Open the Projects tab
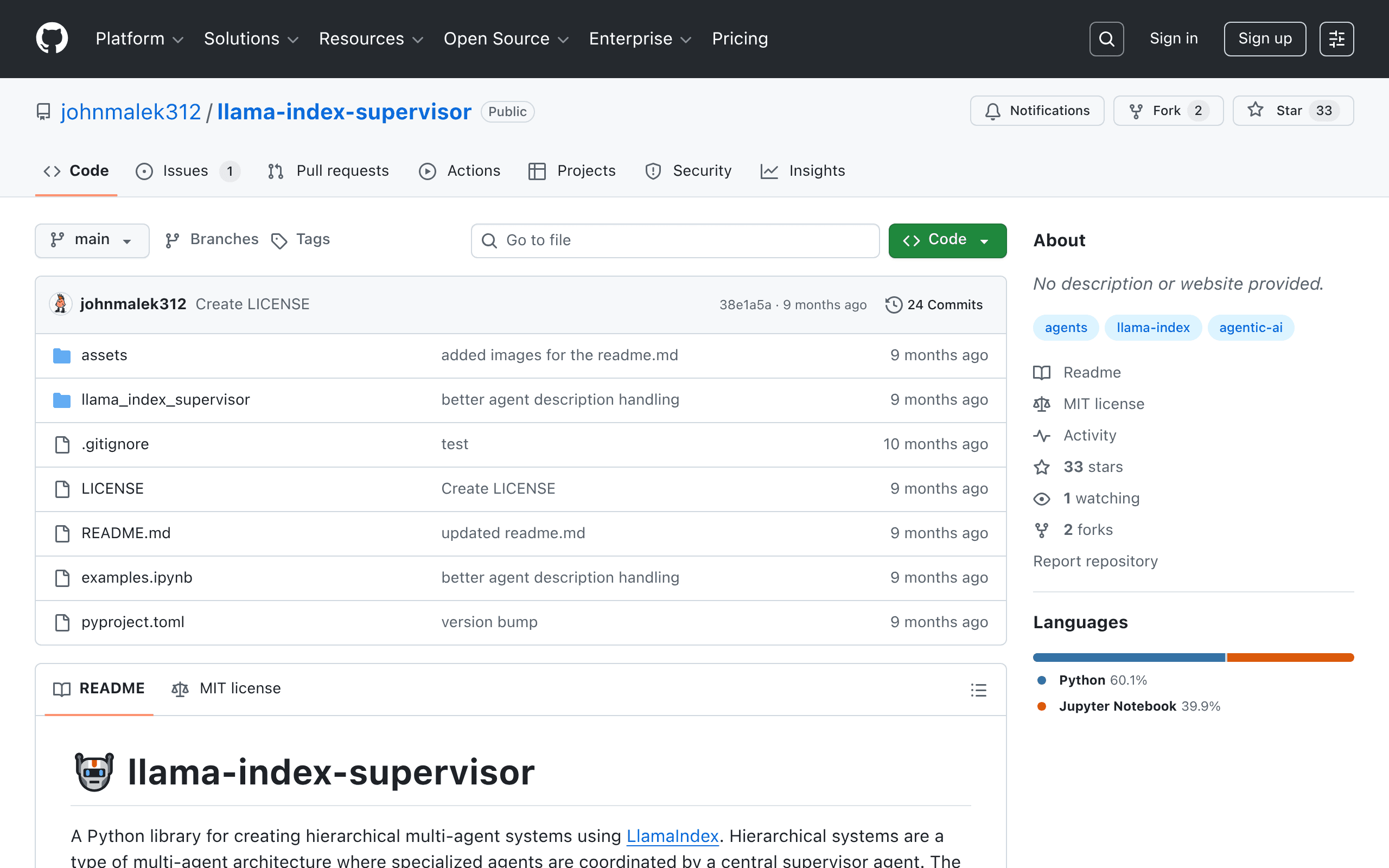Image resolution: width=1389 pixels, height=868 pixels. click(x=572, y=171)
